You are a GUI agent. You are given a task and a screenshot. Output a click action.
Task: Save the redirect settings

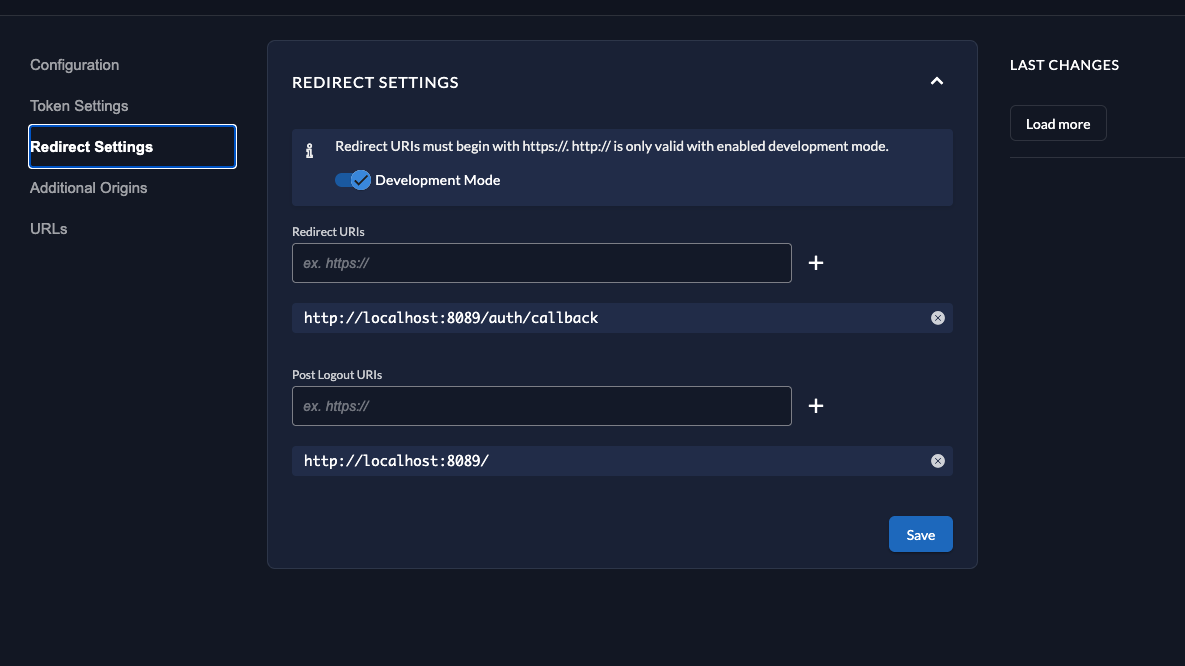[x=920, y=534]
